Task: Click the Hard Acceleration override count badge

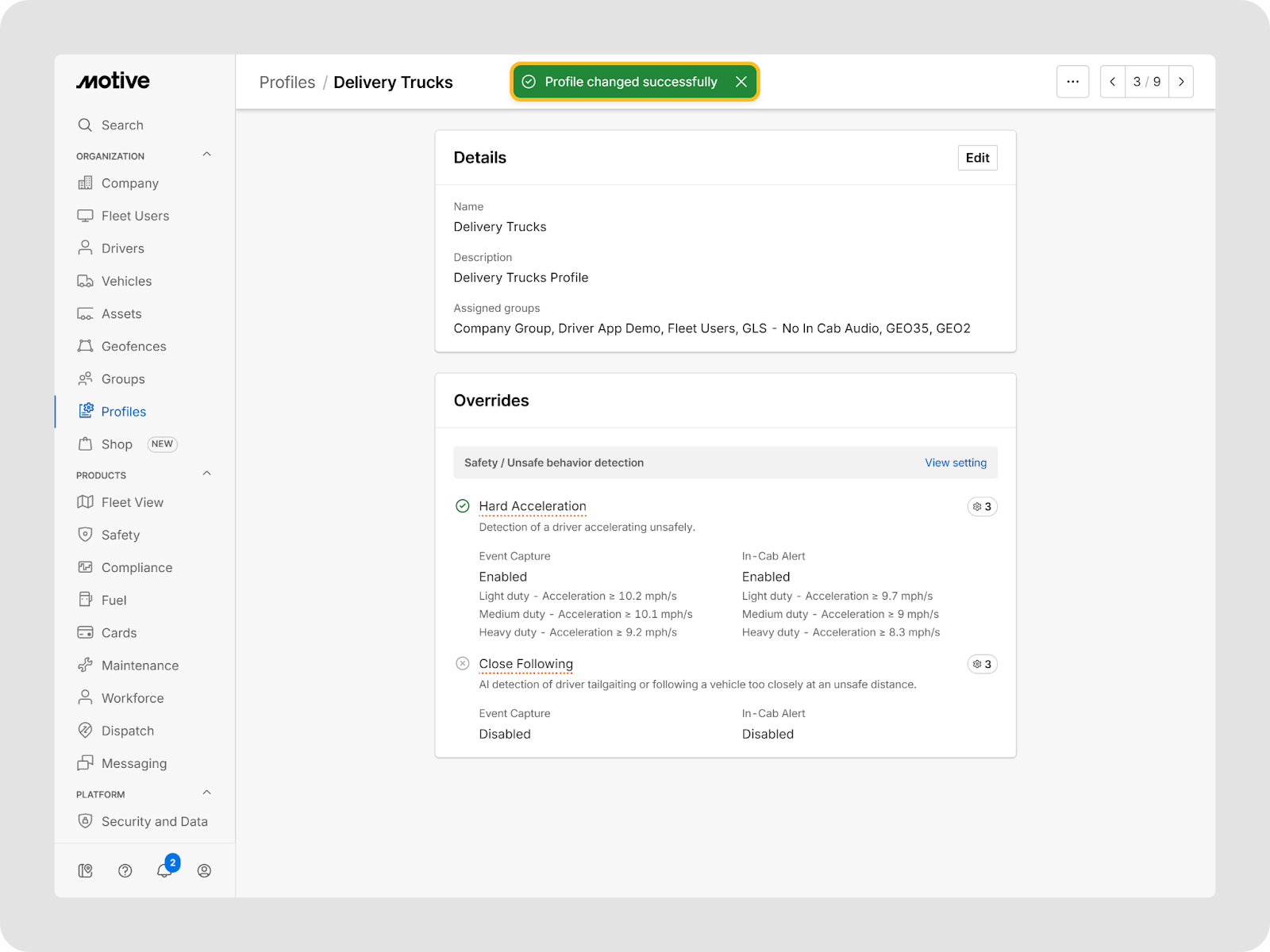Action: click(982, 507)
